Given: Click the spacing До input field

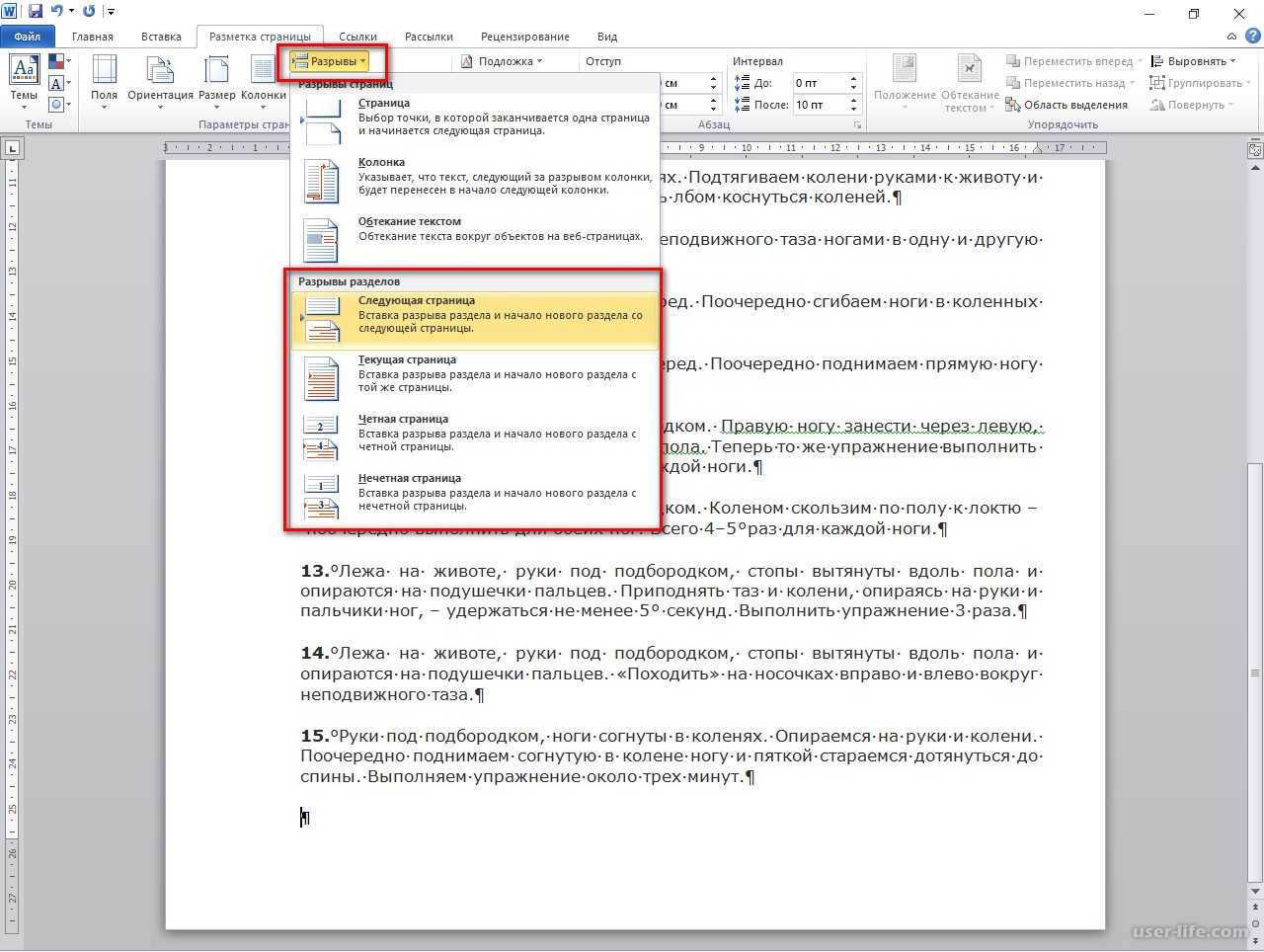Looking at the screenshot, I should click(820, 83).
